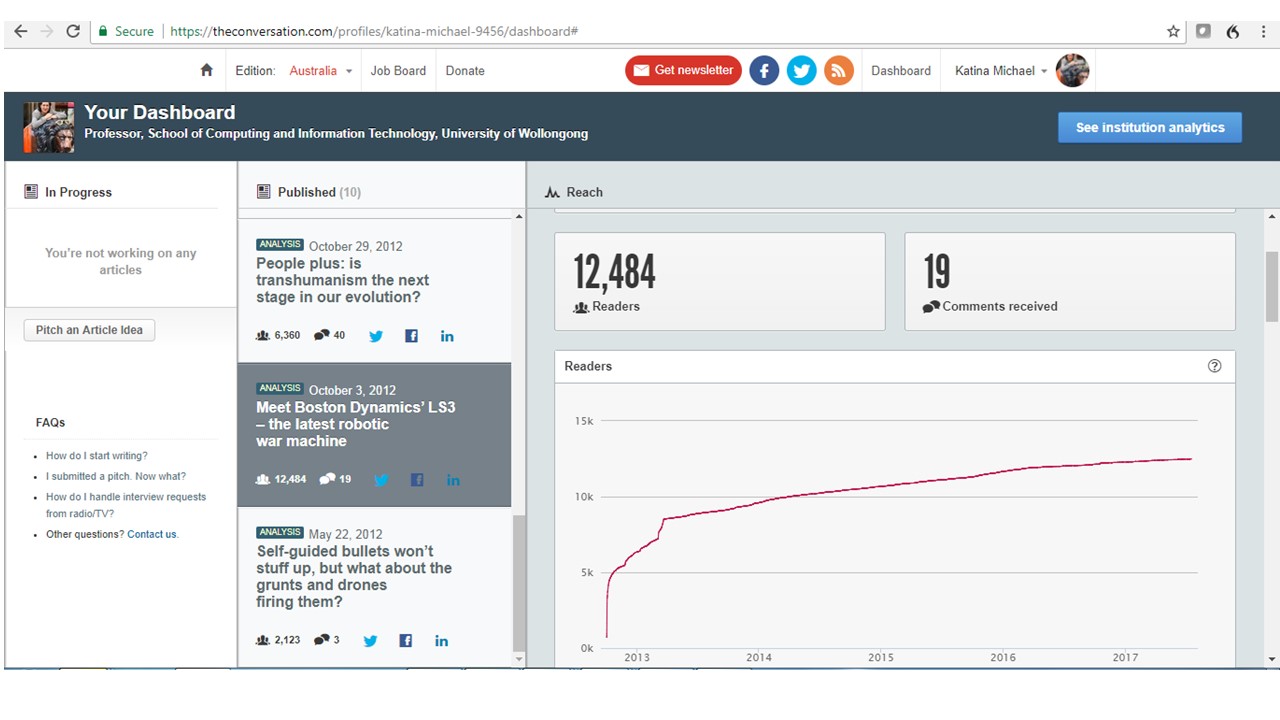Reload the page with refresh icon

(73, 31)
